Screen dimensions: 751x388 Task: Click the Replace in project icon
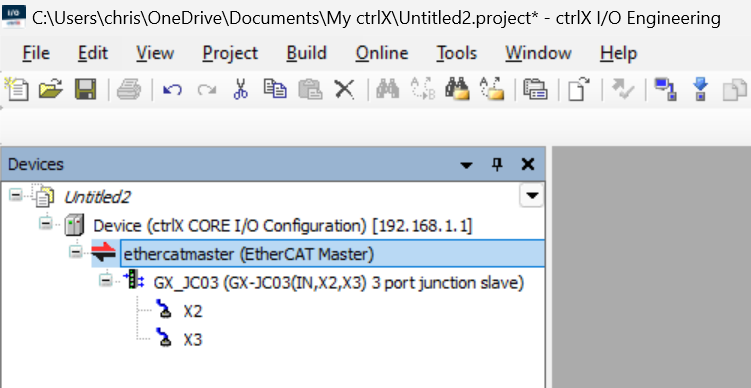492,89
